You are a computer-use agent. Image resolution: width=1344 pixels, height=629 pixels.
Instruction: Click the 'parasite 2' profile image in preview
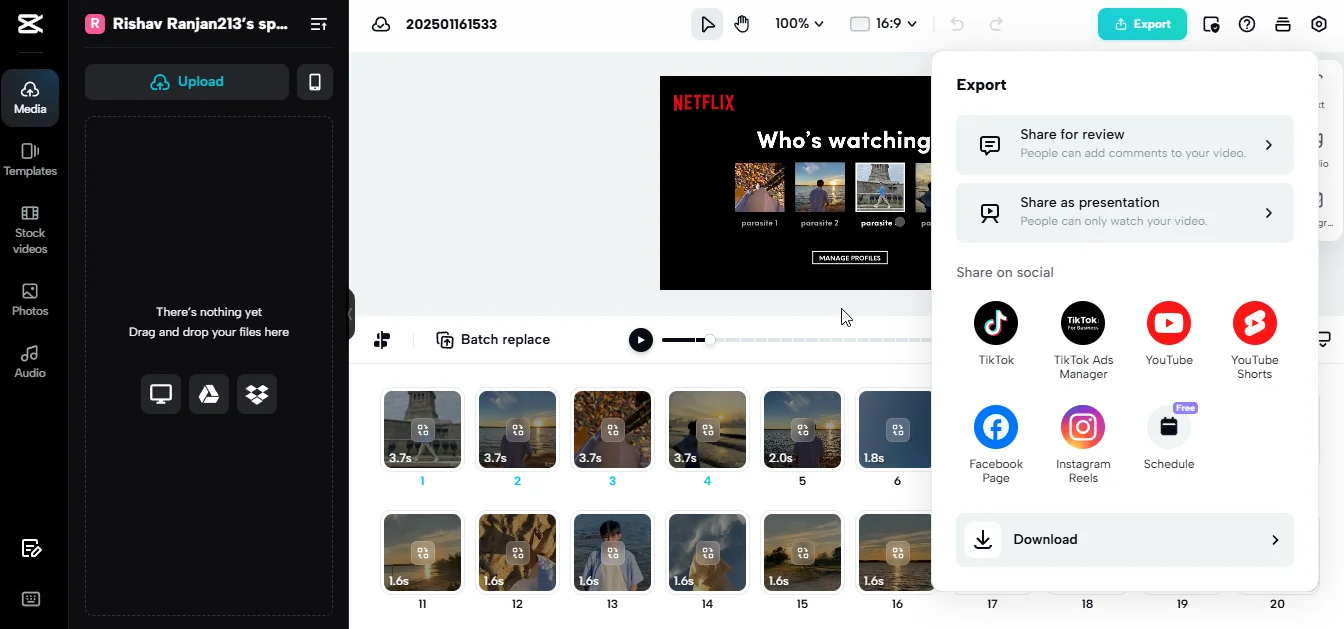point(819,187)
